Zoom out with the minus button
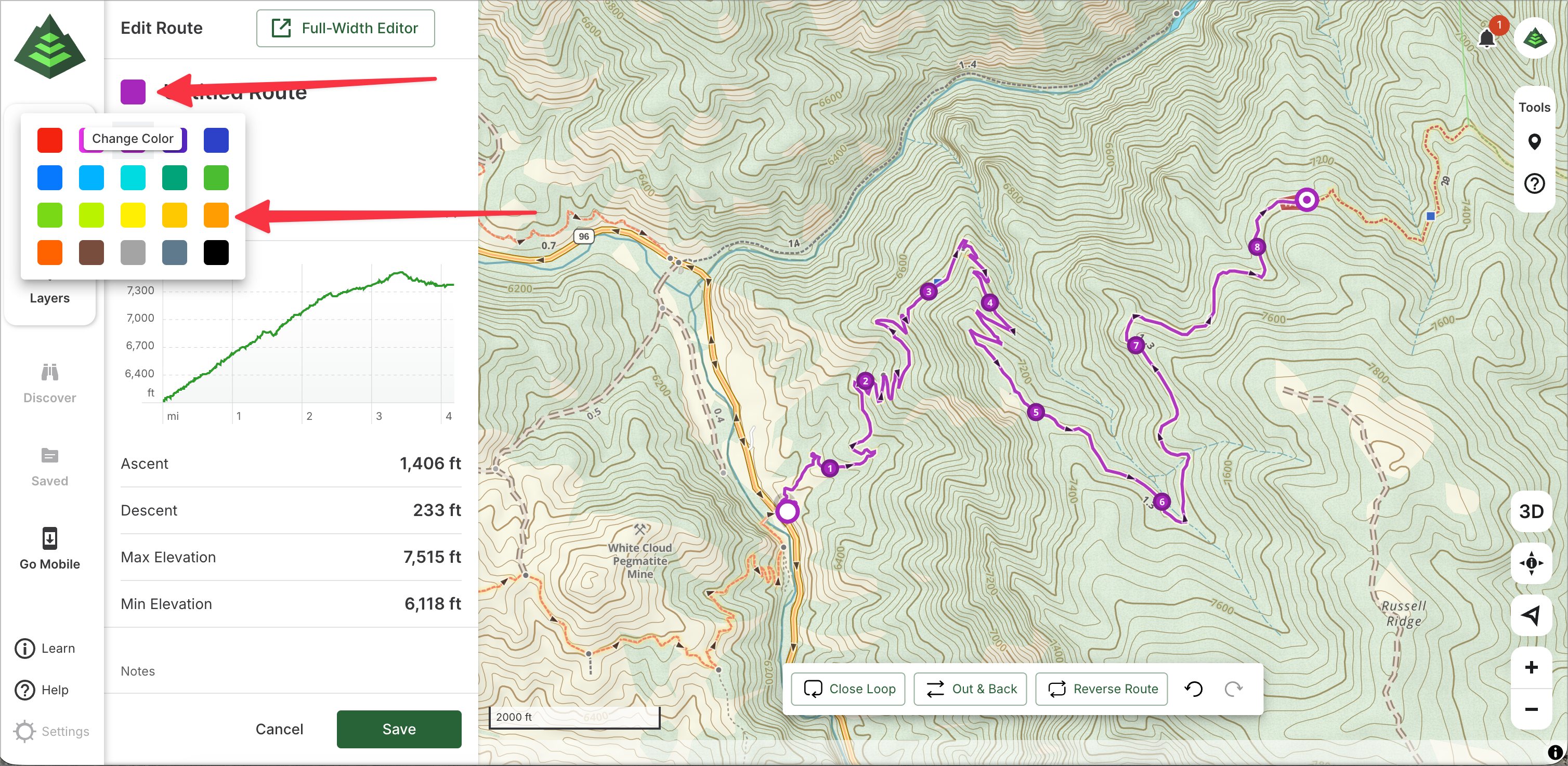 [x=1531, y=709]
